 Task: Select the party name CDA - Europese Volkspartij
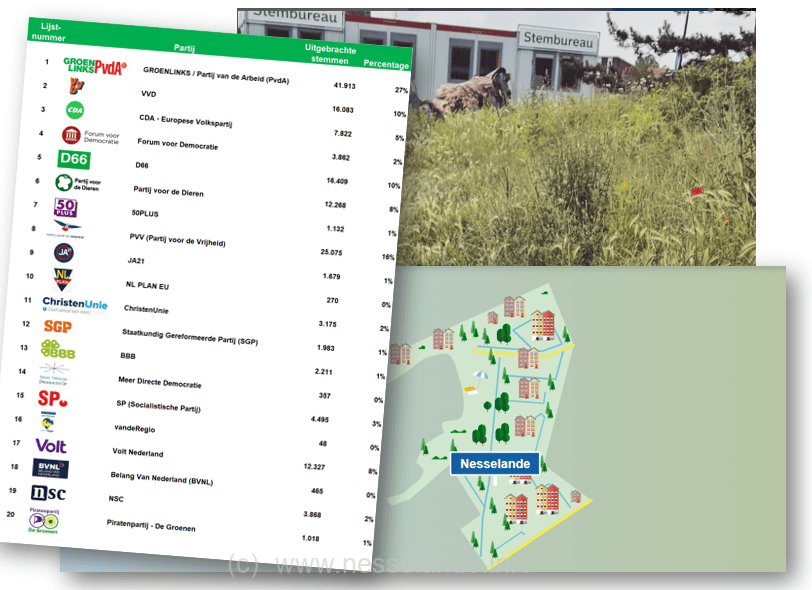pyautogui.click(x=185, y=121)
